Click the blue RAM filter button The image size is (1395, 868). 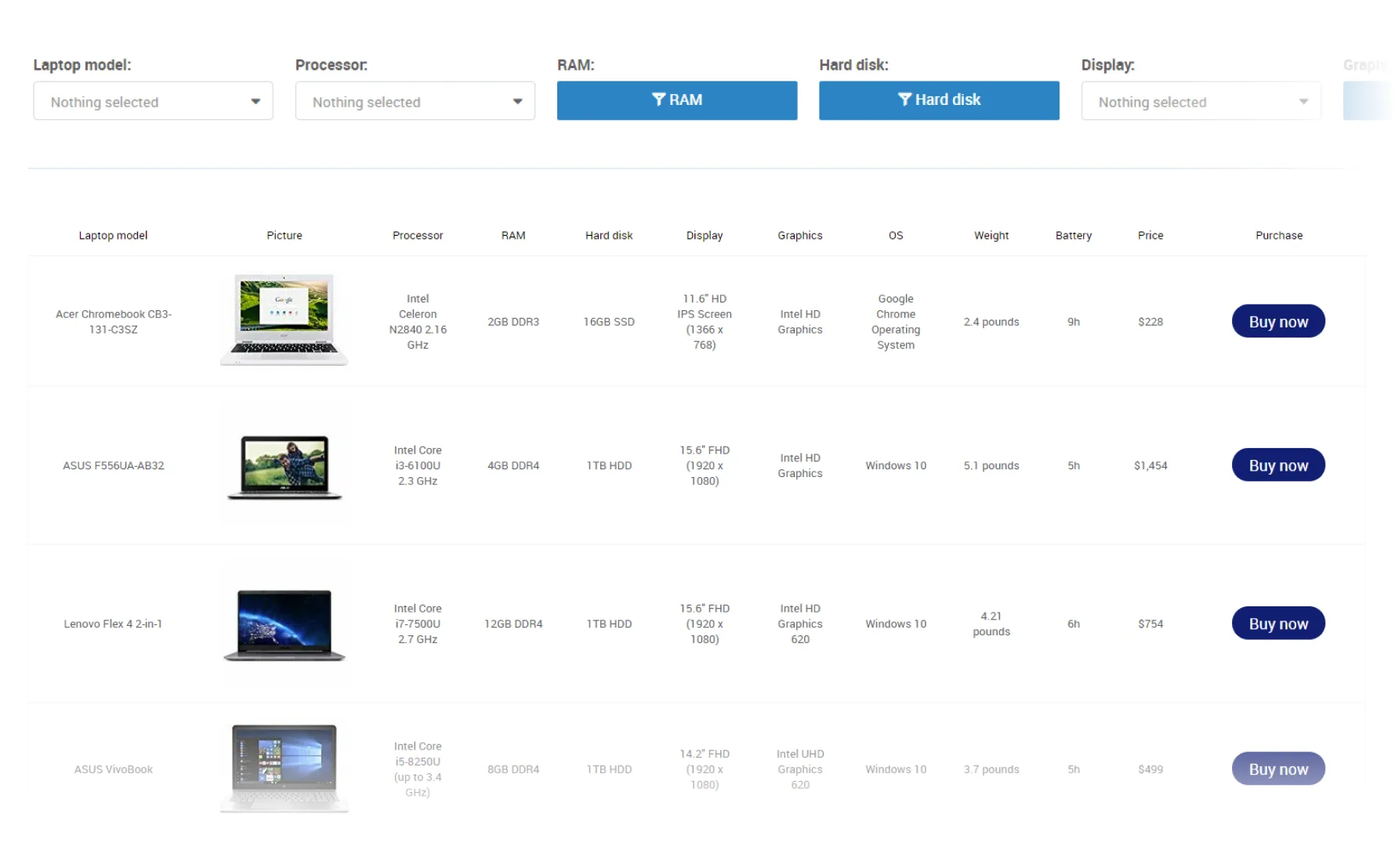coord(677,100)
